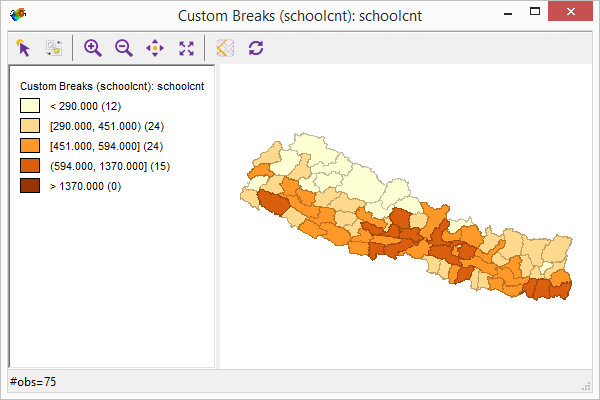Click the window's bottom-right resize grip
This screenshot has height=400, width=600.
pos(586,387)
